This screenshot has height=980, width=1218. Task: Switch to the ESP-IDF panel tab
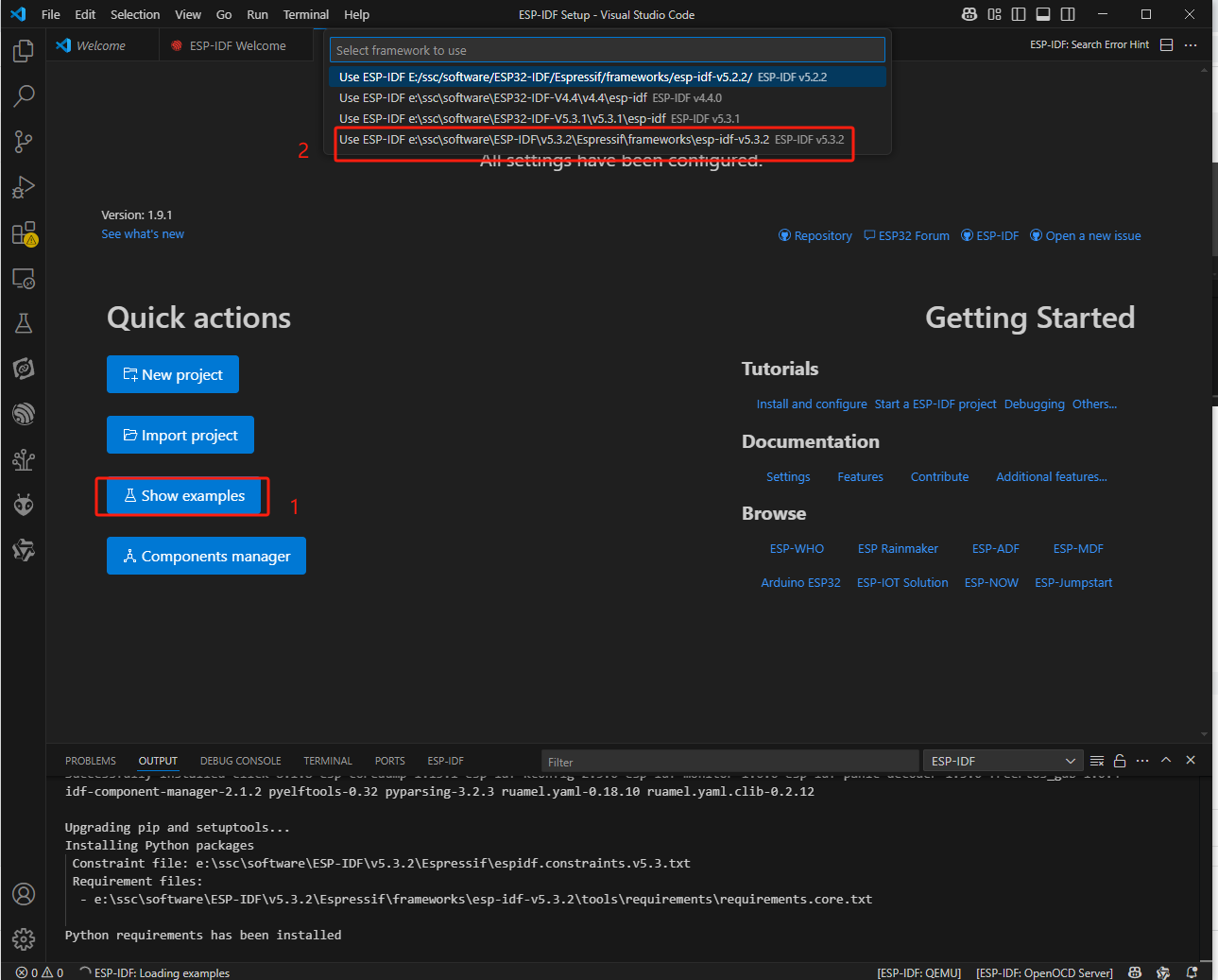pyautogui.click(x=445, y=761)
